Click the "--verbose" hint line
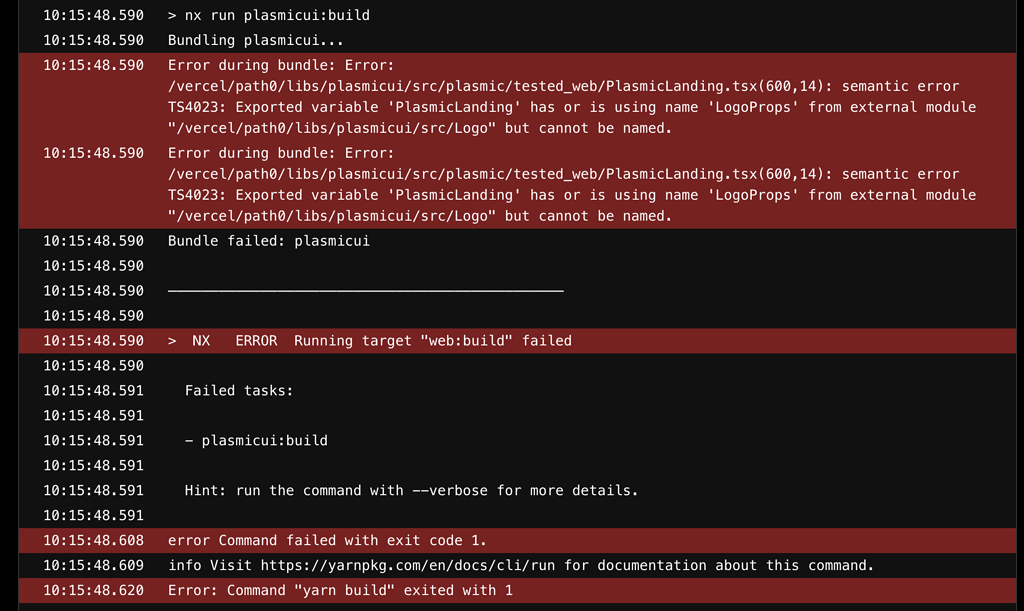The height and width of the screenshot is (611, 1024). click(411, 491)
